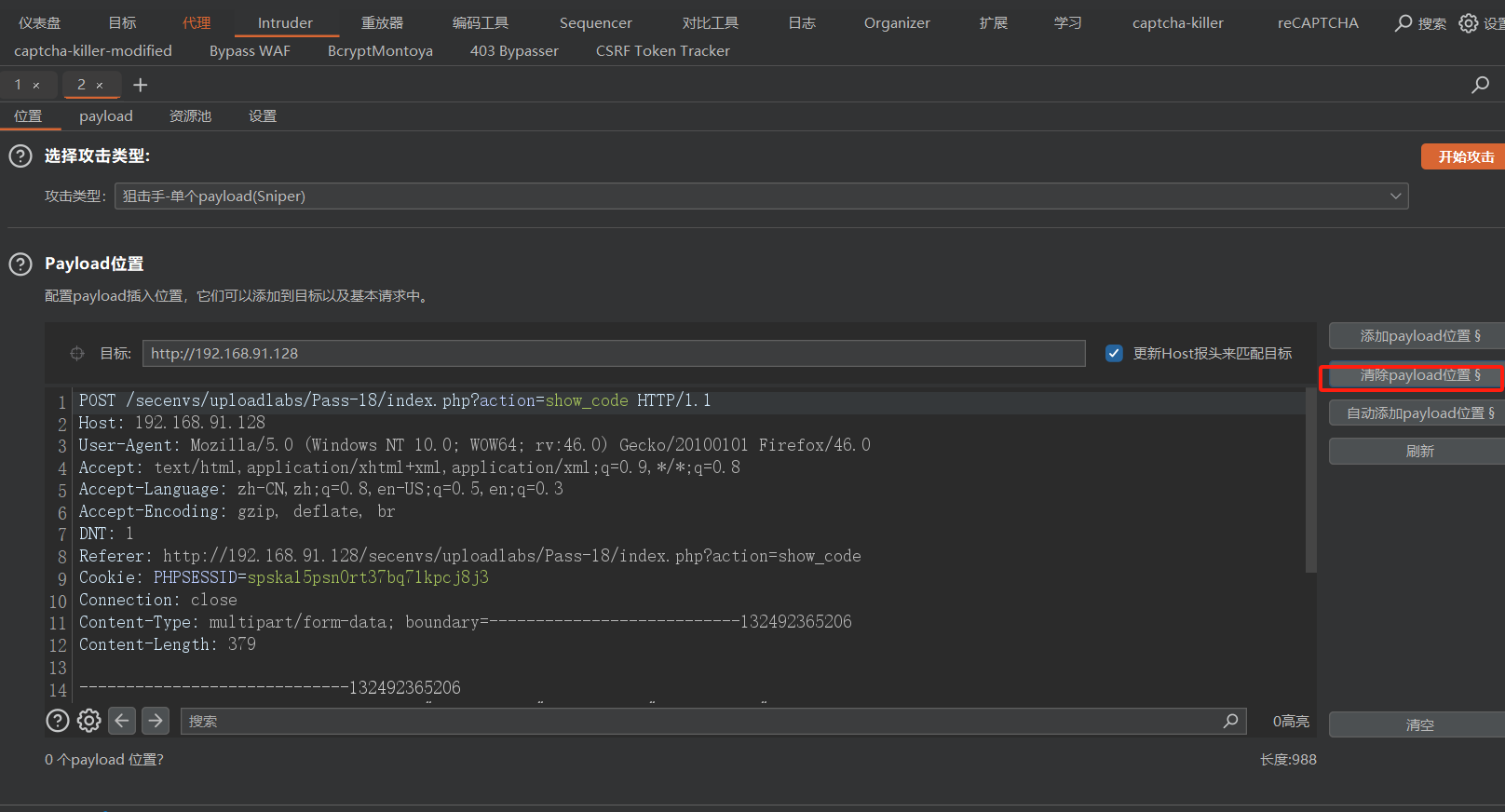1505x812 pixels.
Task: Open captcha-killer-modified tab
Action: tap(93, 50)
